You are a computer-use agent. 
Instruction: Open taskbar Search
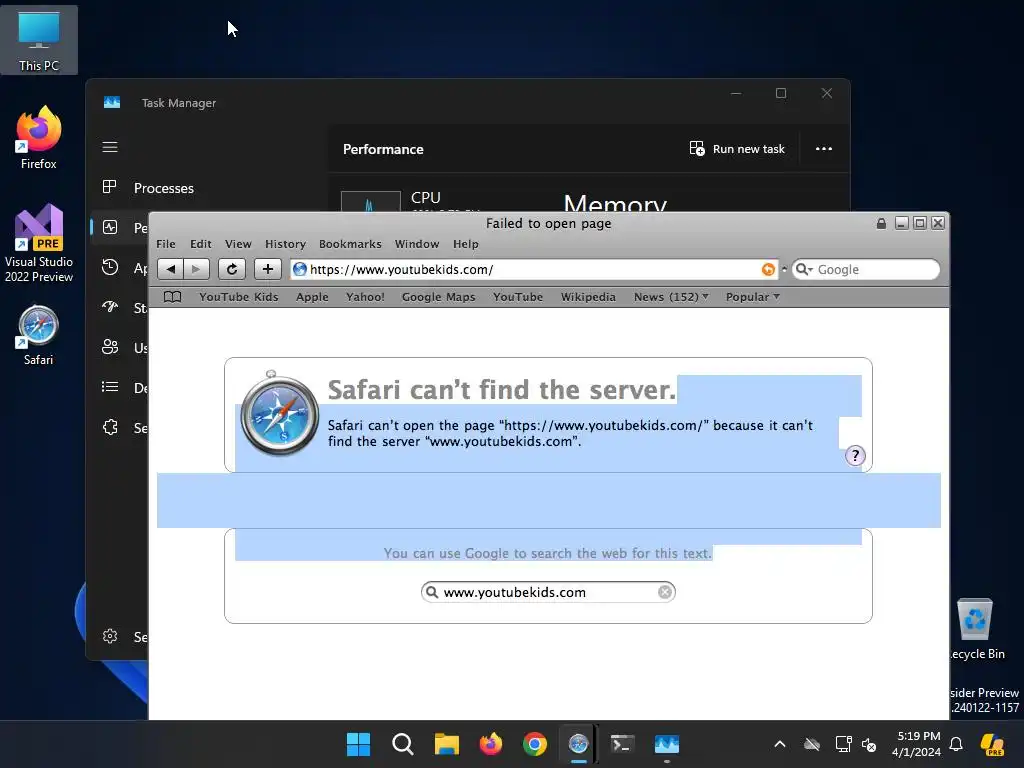point(402,744)
